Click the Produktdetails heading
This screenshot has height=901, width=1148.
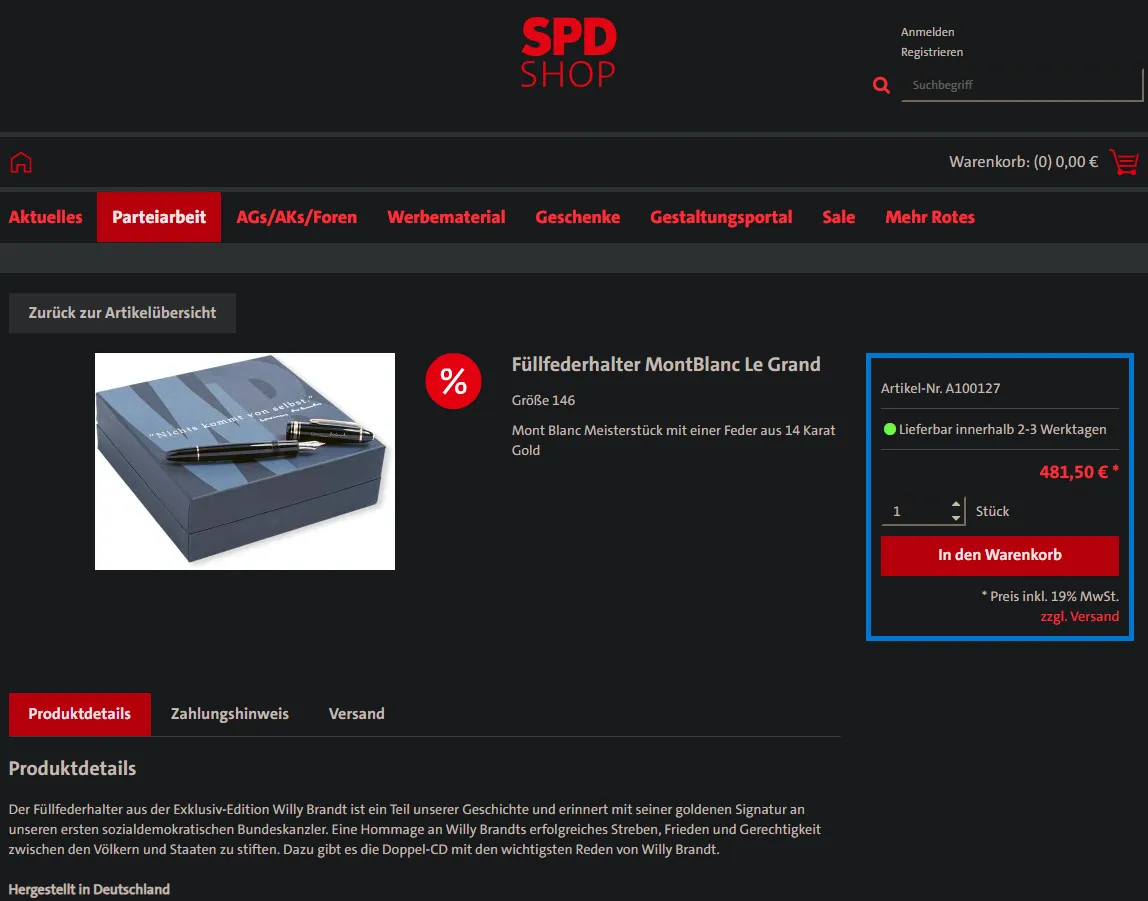pos(72,769)
